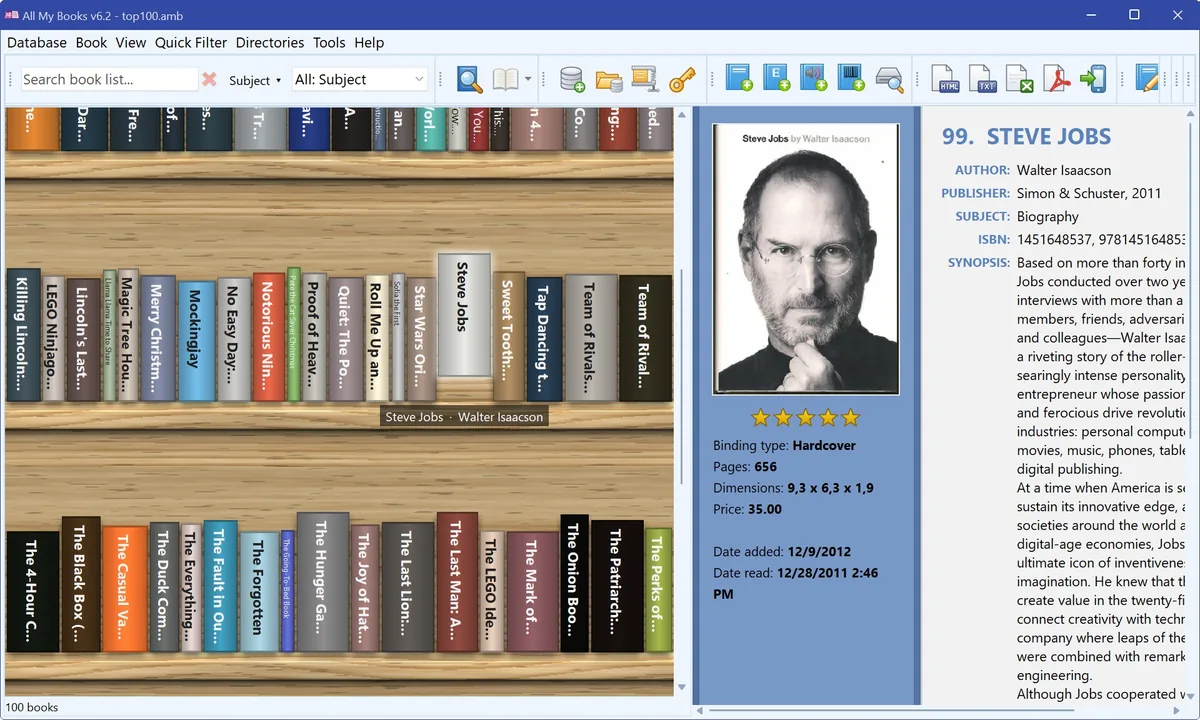The height and width of the screenshot is (720, 1200).
Task: Select the Mockingjay book spine
Action: [x=197, y=340]
